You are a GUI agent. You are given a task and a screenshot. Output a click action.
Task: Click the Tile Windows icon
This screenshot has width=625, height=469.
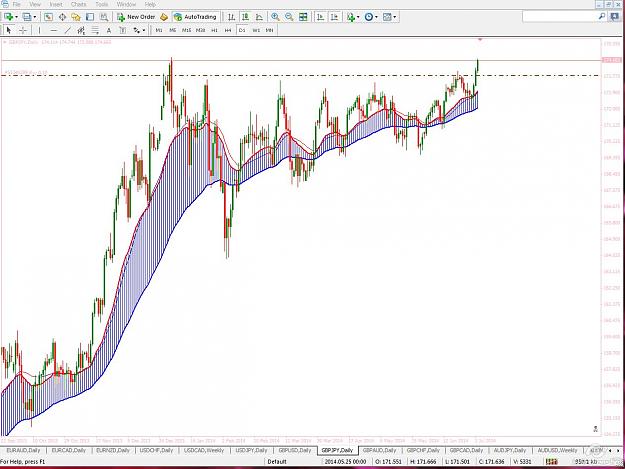coord(303,17)
